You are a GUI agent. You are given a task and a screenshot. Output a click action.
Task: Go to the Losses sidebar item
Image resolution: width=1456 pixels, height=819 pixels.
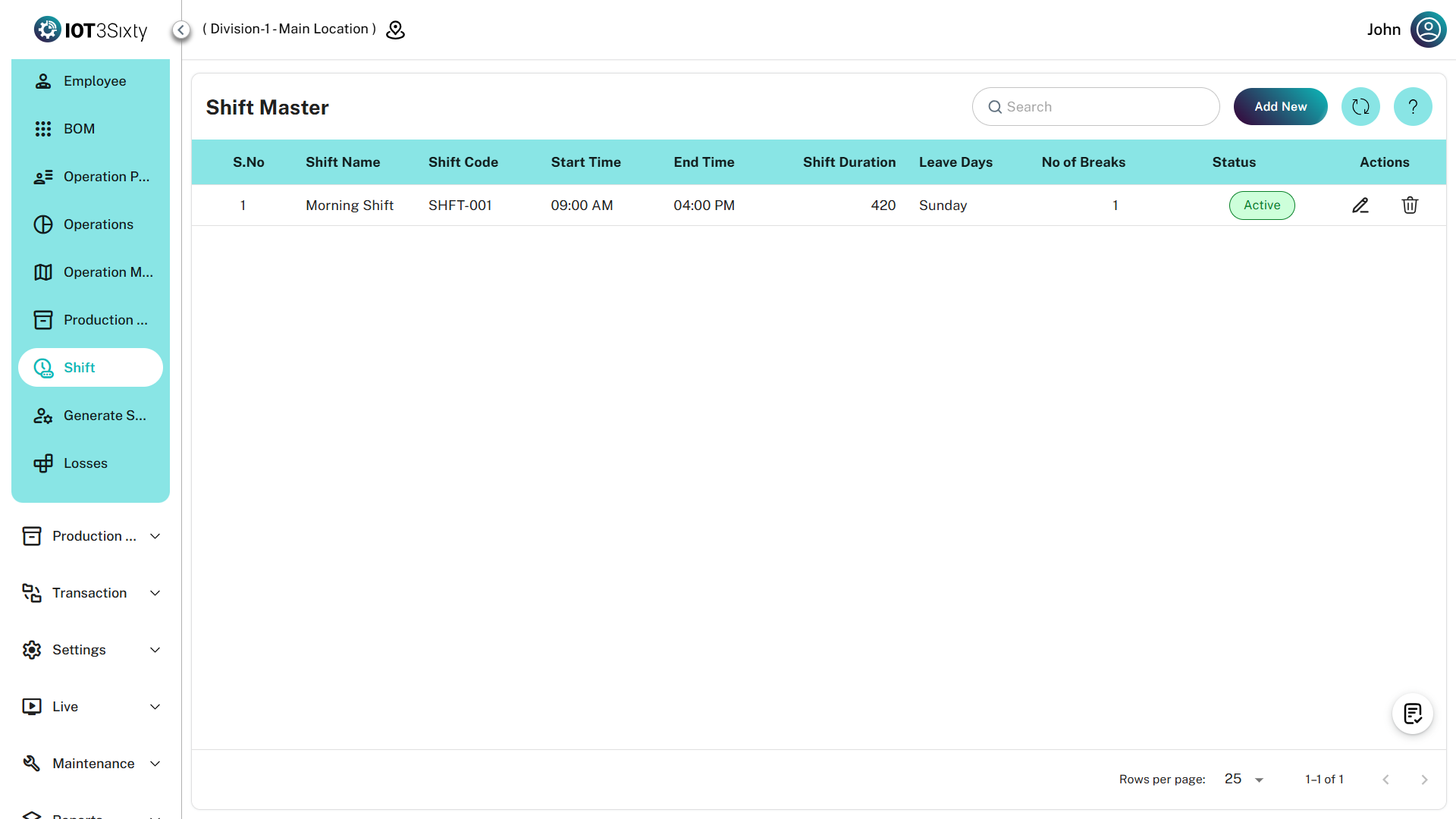point(85,463)
